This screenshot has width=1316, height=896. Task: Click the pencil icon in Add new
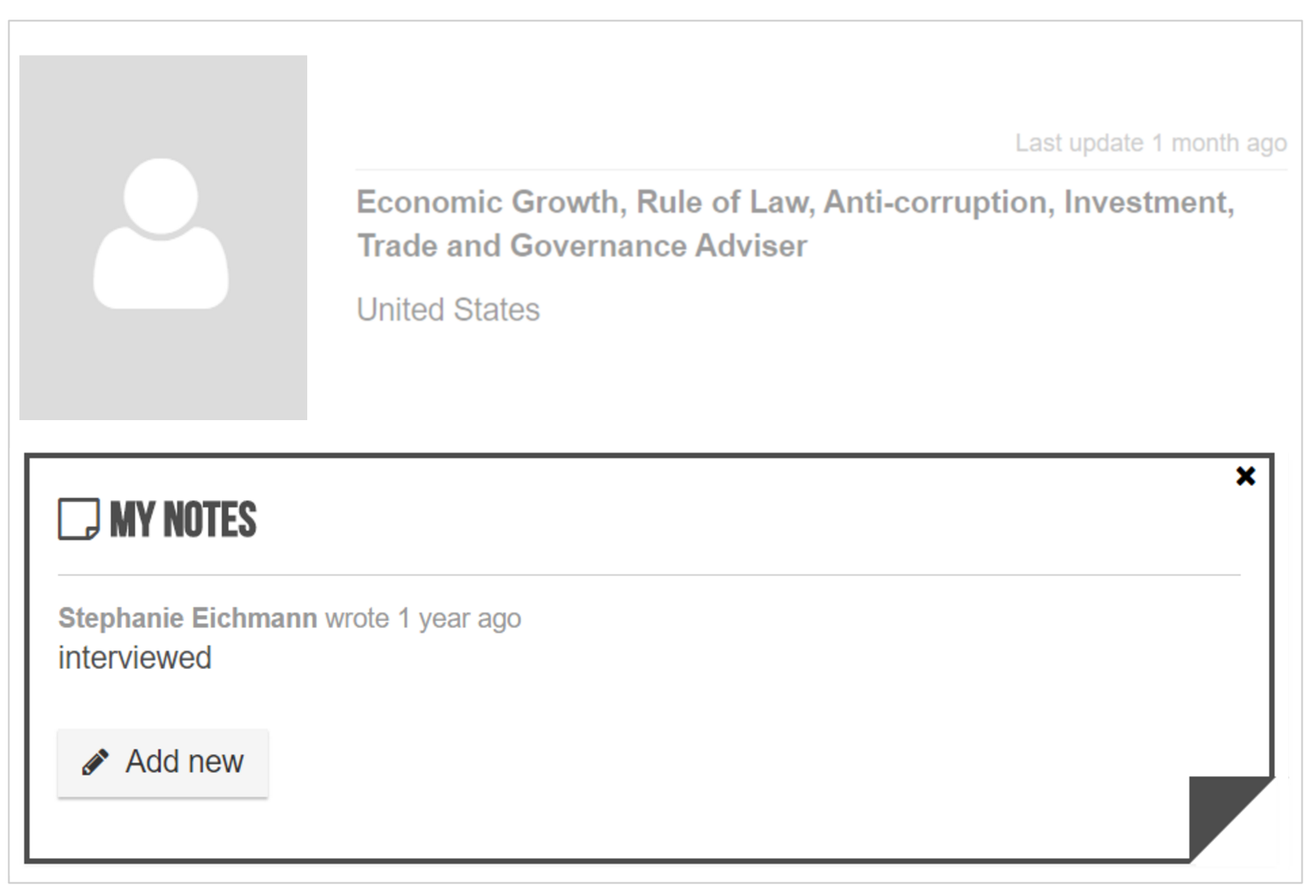click(95, 762)
